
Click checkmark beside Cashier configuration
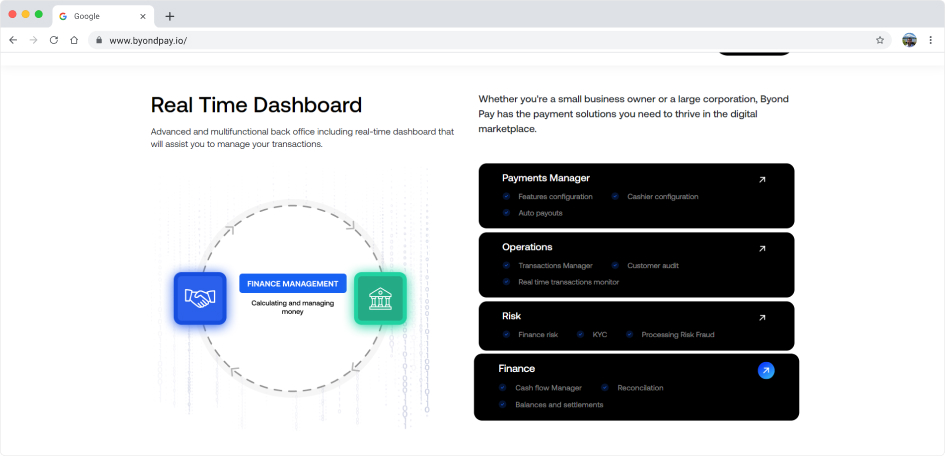(x=615, y=196)
